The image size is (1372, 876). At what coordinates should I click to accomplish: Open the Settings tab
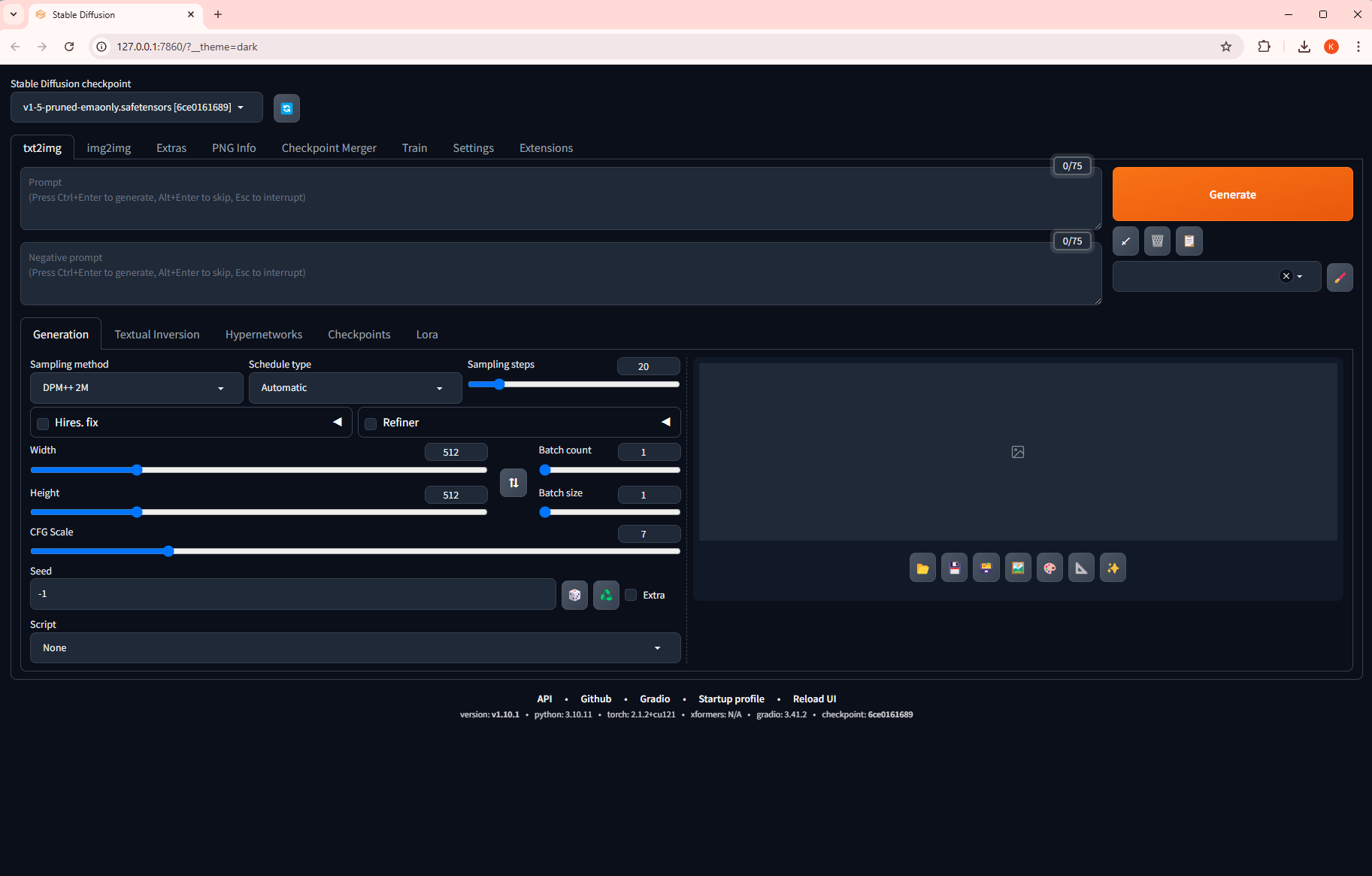pyautogui.click(x=474, y=148)
